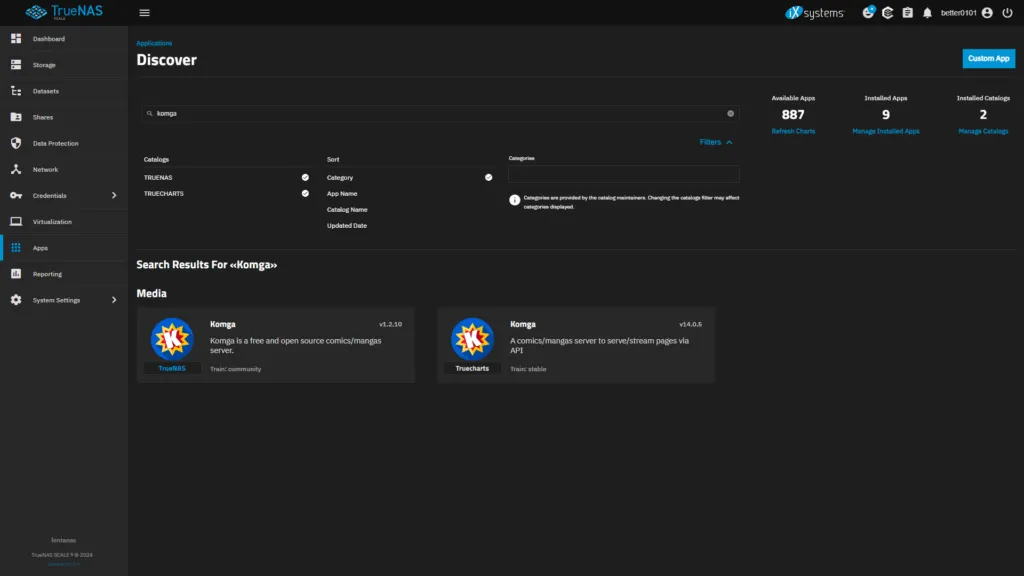Click the TrueCommand status icon
The image size is (1024, 576).
pos(887,13)
